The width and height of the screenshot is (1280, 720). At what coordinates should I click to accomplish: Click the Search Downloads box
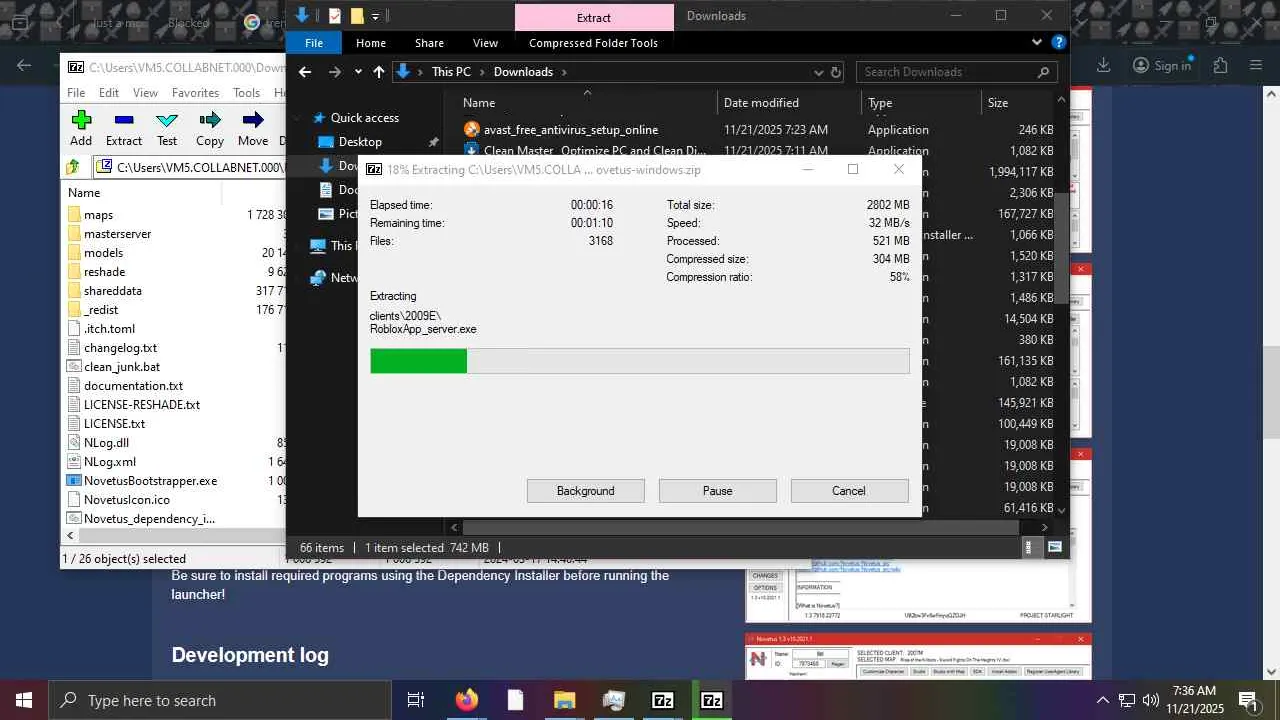pyautogui.click(x=957, y=72)
